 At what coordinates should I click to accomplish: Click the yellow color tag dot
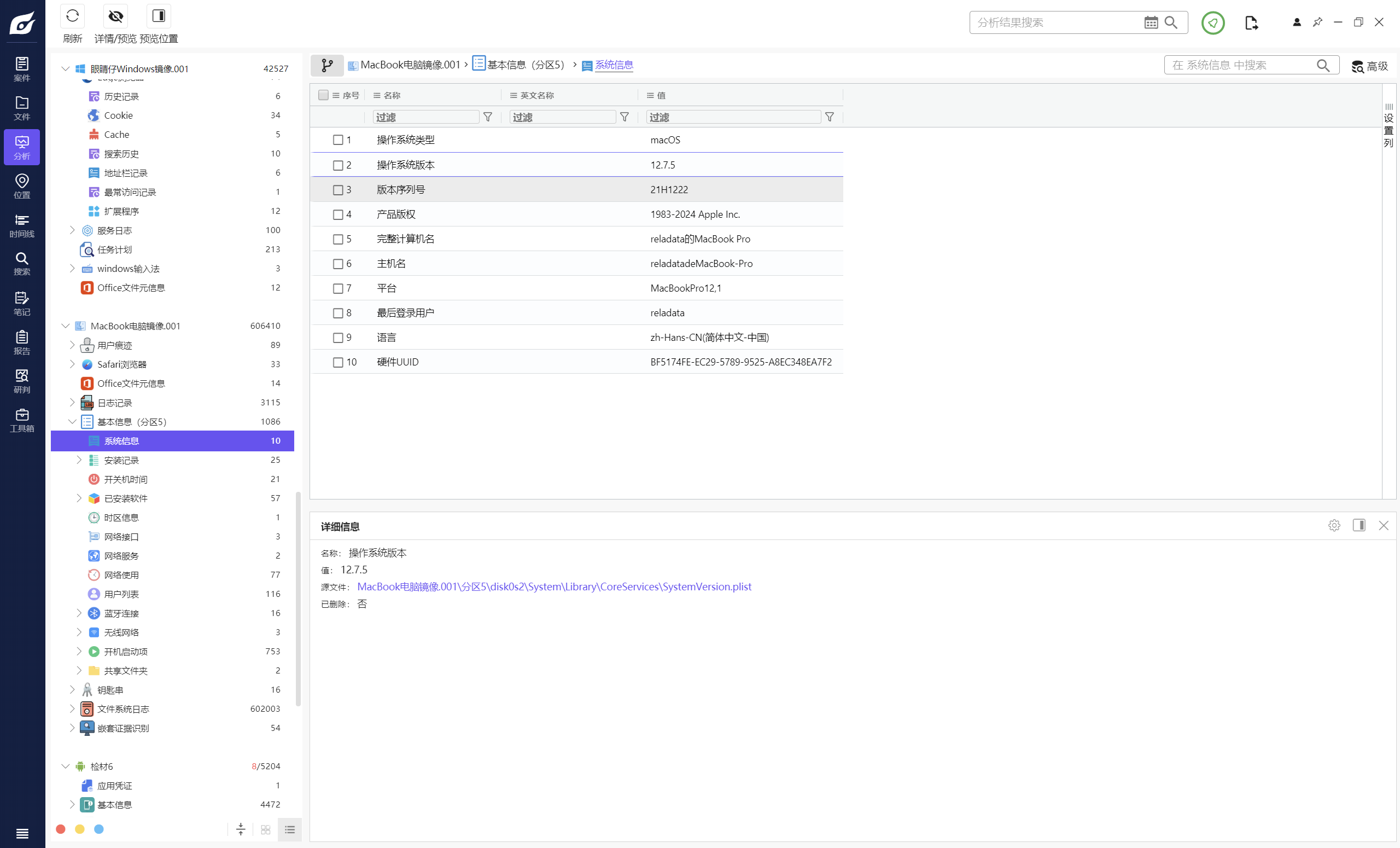click(x=80, y=829)
